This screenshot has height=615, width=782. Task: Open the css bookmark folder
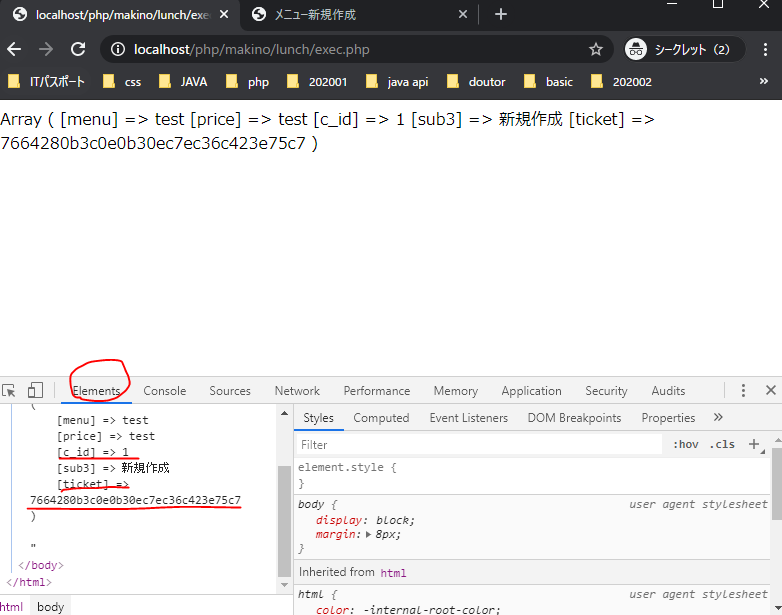point(122,81)
